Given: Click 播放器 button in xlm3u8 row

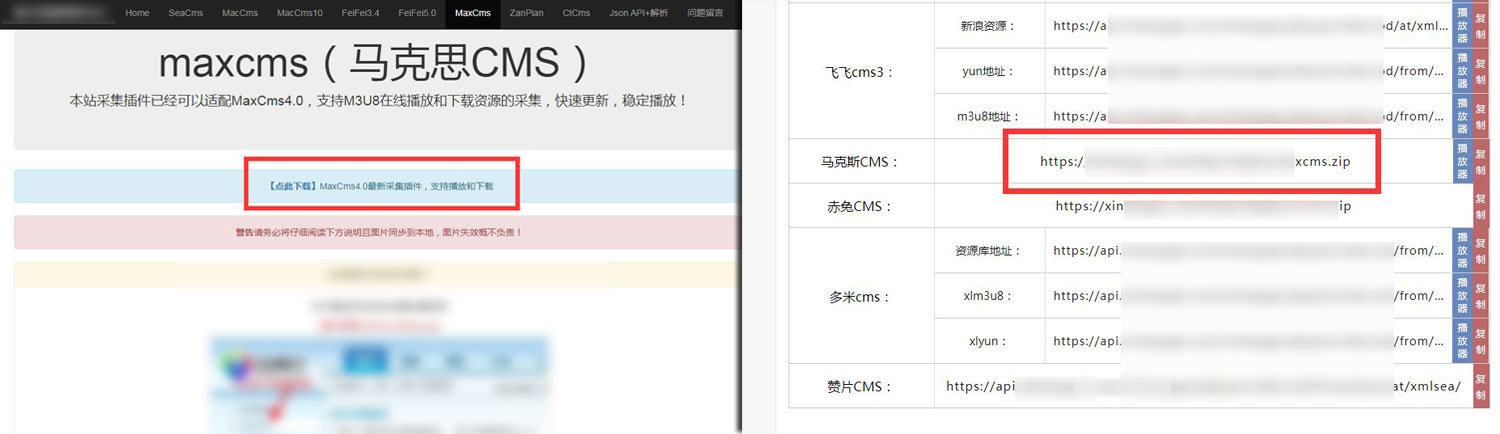Looking at the screenshot, I should coord(1462,296).
